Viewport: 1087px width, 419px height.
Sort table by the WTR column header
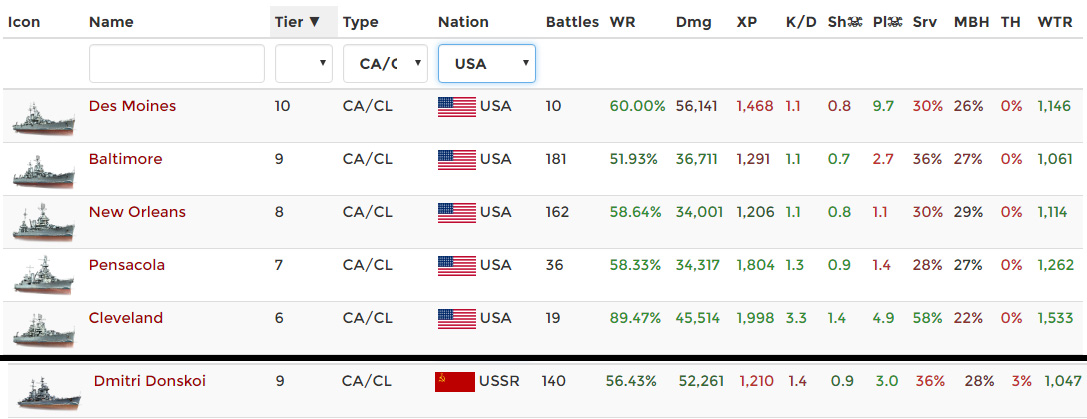(1055, 22)
